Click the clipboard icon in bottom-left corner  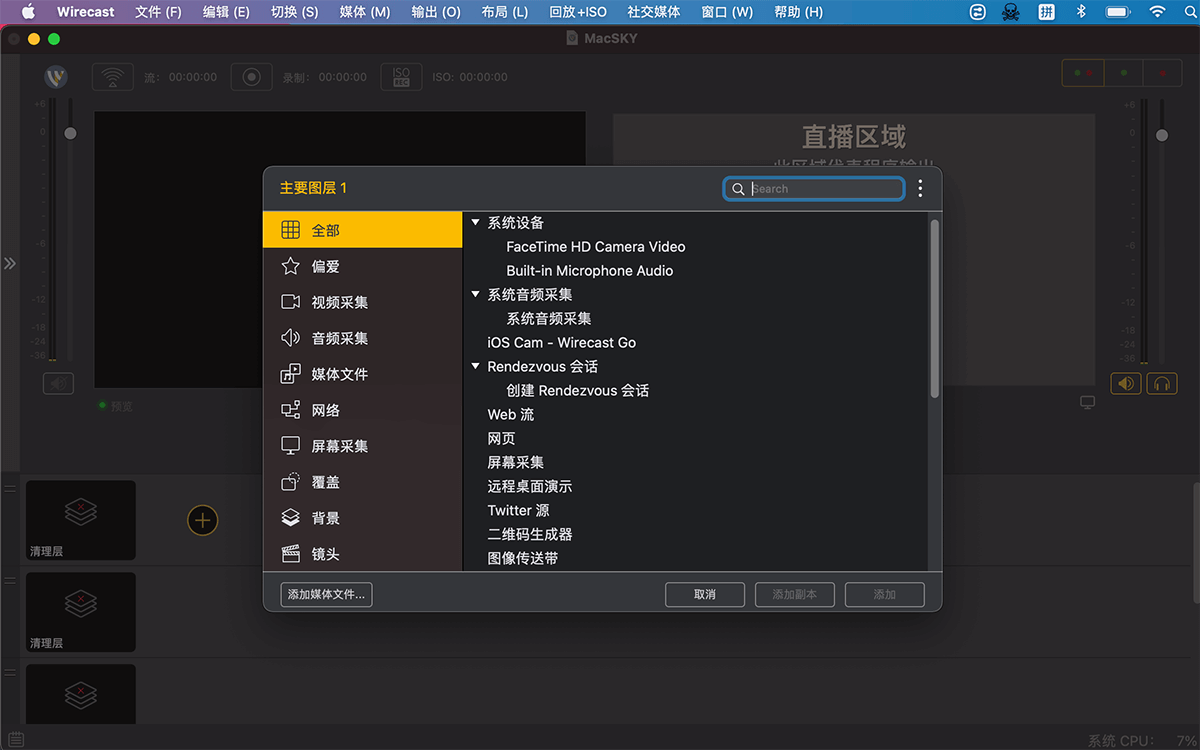click(16, 739)
